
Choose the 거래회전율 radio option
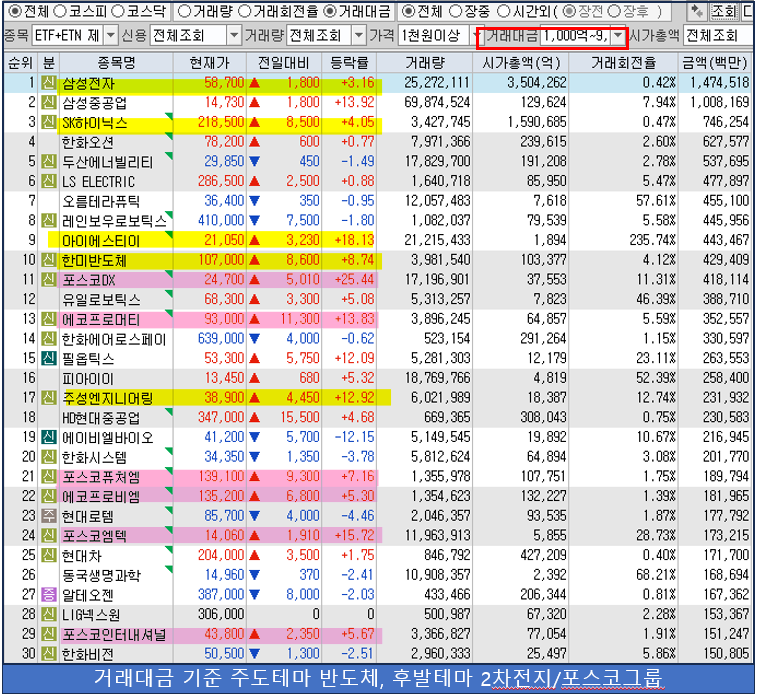(x=245, y=11)
